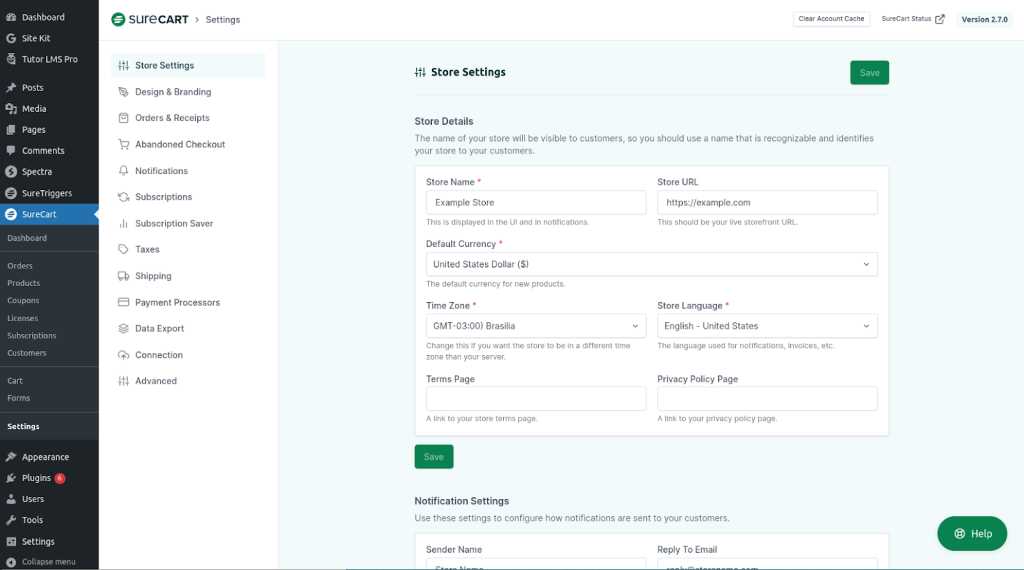The width and height of the screenshot is (1024, 570).
Task: Click the Save button at top right
Action: [x=869, y=73]
